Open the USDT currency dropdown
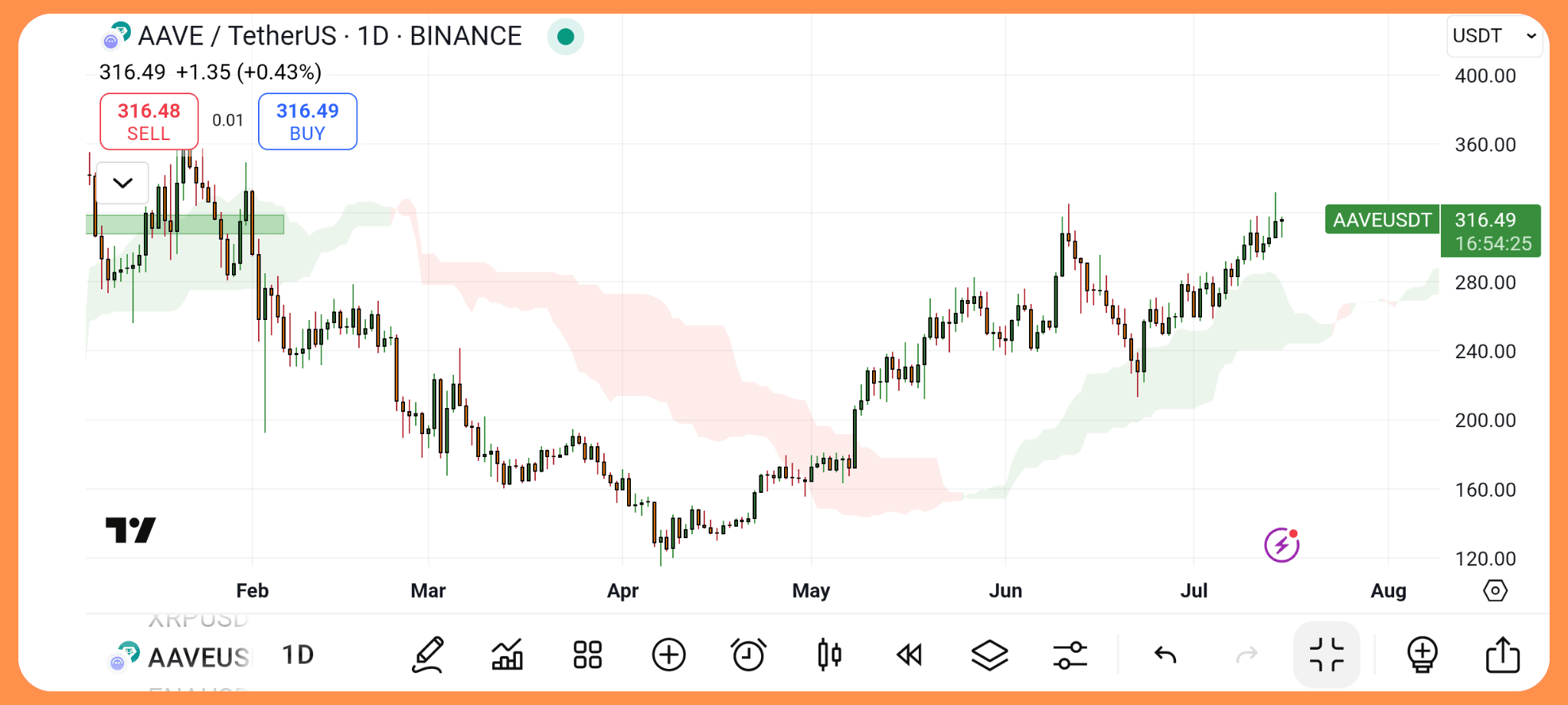The width and height of the screenshot is (1568, 705). (x=1494, y=36)
